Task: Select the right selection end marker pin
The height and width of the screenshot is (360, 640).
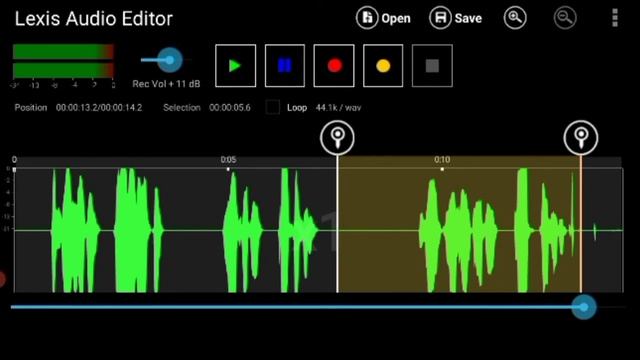Action: click(581, 138)
